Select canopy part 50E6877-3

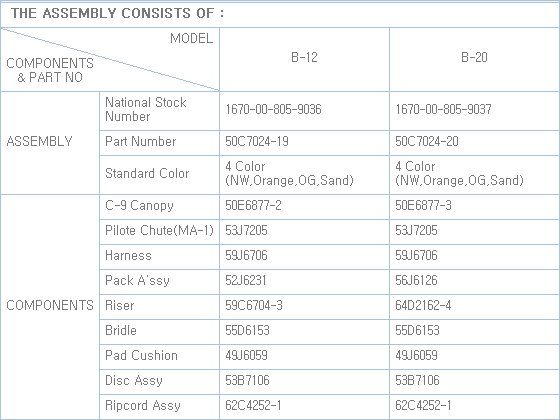tap(423, 206)
